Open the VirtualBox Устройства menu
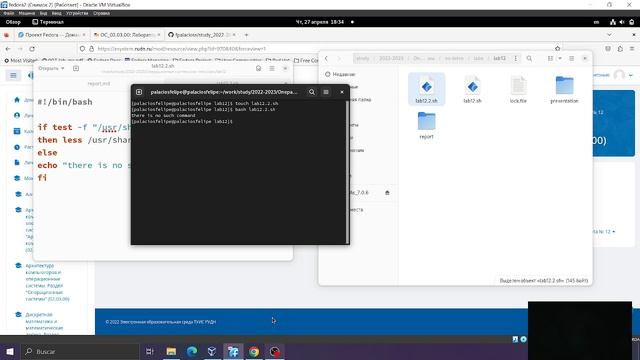 (x=77, y=13)
